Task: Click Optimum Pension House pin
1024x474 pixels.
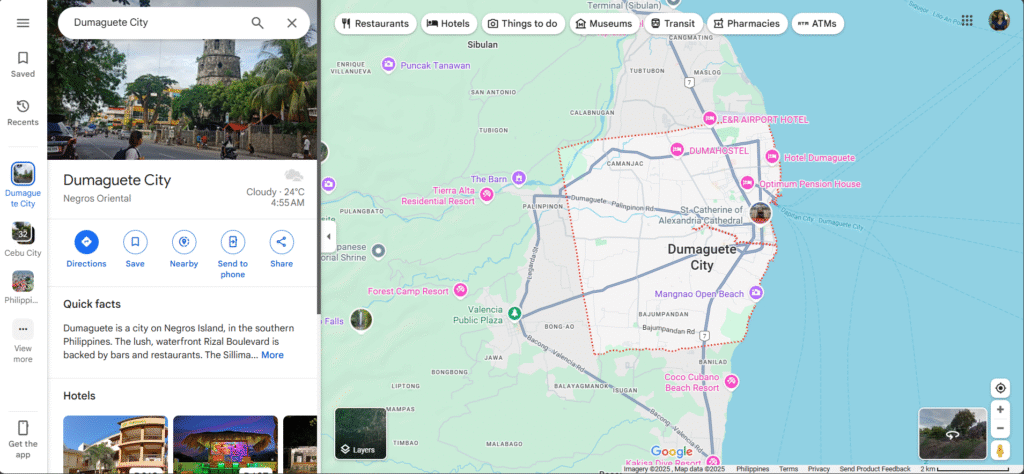Action: tap(747, 183)
